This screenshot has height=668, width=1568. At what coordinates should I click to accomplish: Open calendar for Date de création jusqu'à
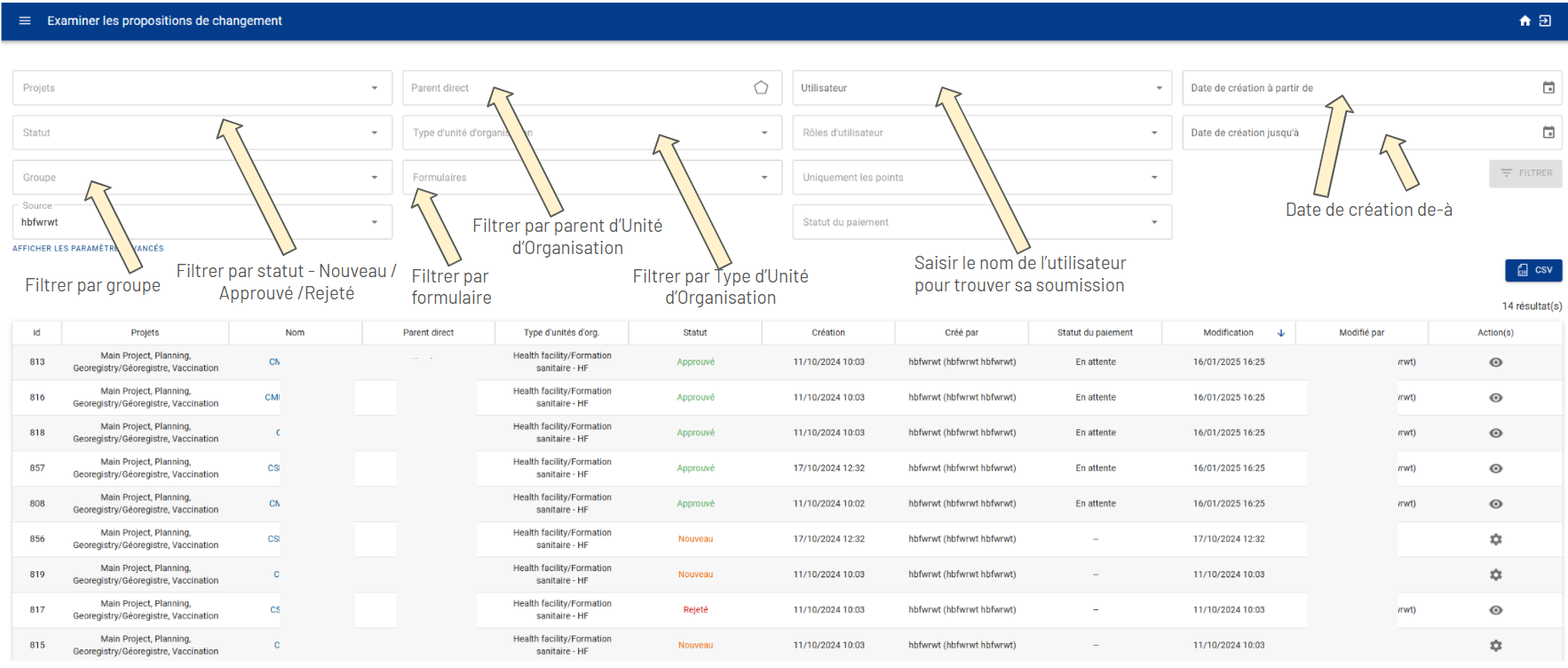click(x=1548, y=132)
